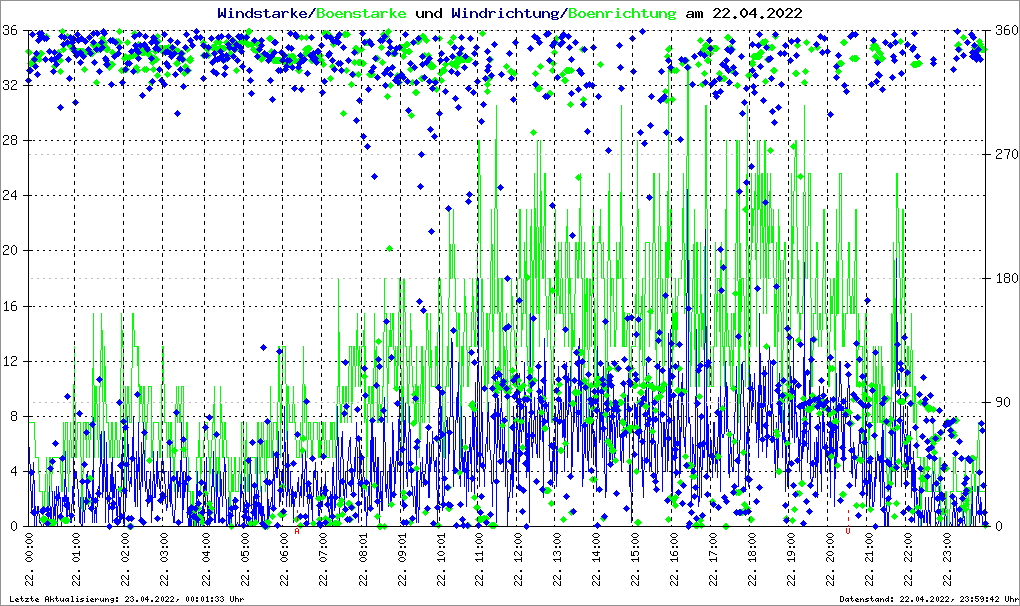The height and width of the screenshot is (606, 1020).
Task: Click the '8' value on left axis
Action: pos(15,416)
